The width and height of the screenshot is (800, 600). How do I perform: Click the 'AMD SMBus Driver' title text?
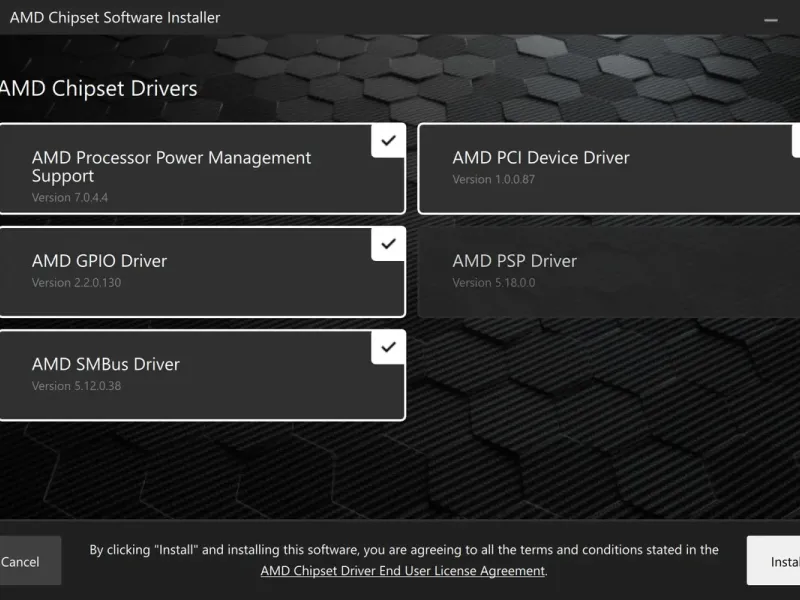point(106,364)
